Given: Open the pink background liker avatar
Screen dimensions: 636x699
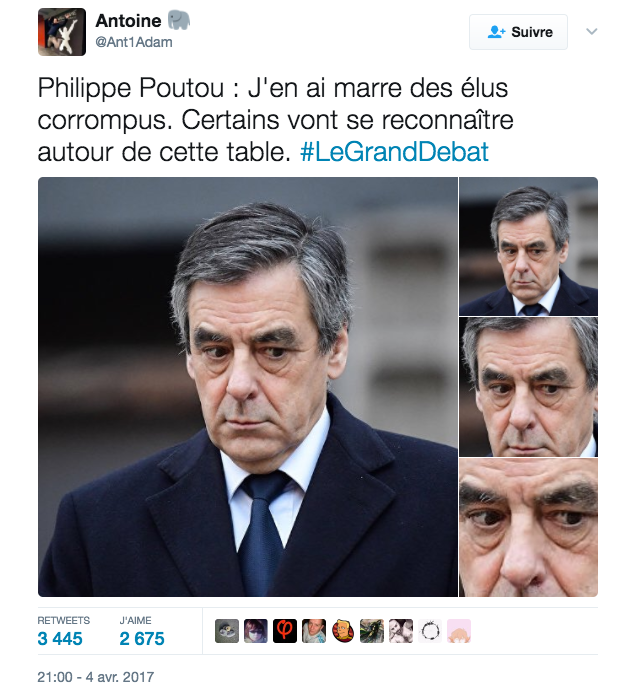Looking at the screenshot, I should tap(459, 631).
